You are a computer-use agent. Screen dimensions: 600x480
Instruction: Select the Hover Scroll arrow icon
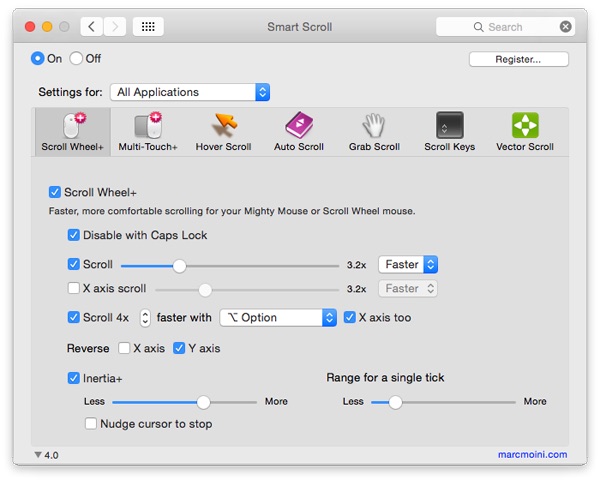[x=224, y=125]
